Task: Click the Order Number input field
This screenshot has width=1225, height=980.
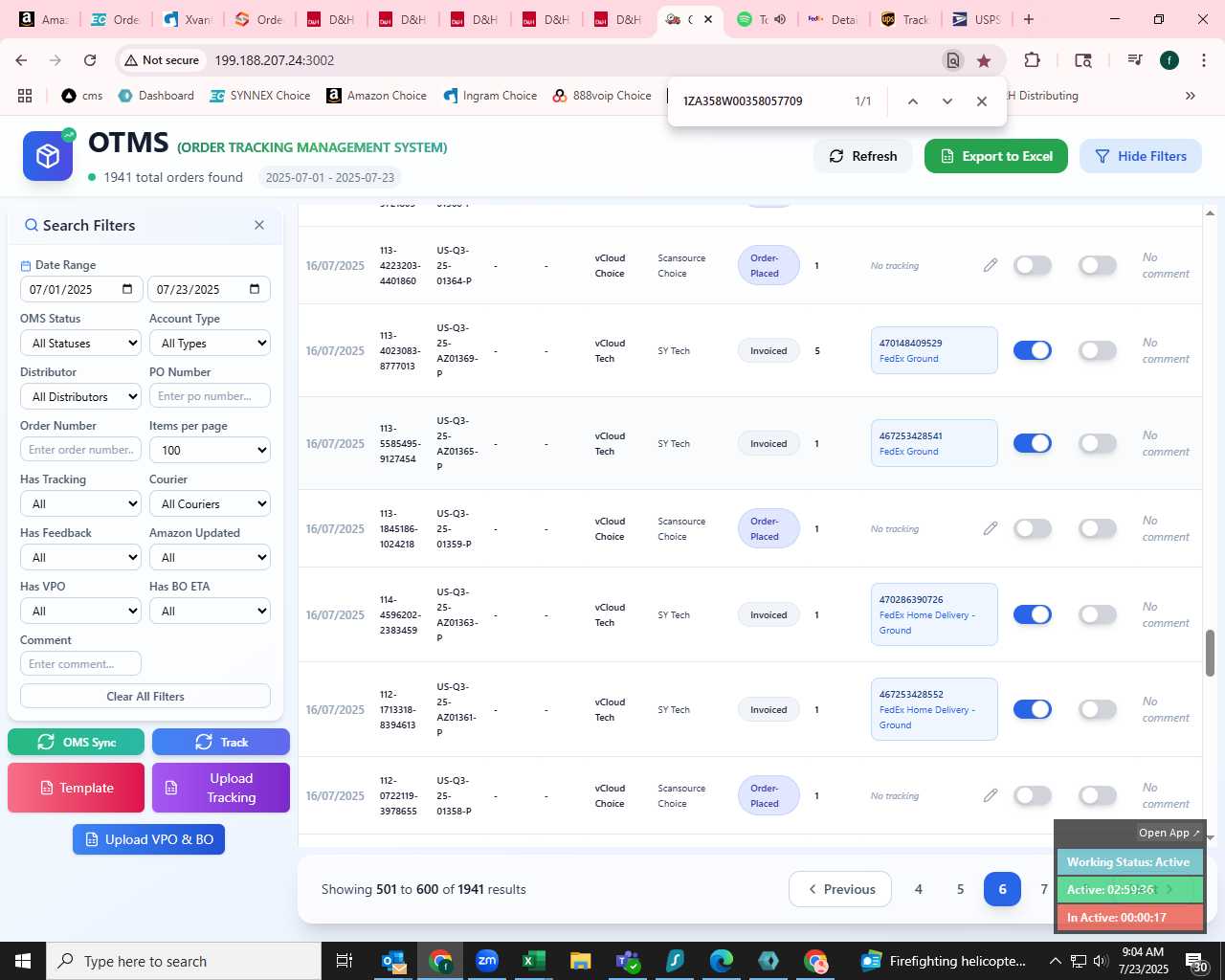Action: (81, 450)
